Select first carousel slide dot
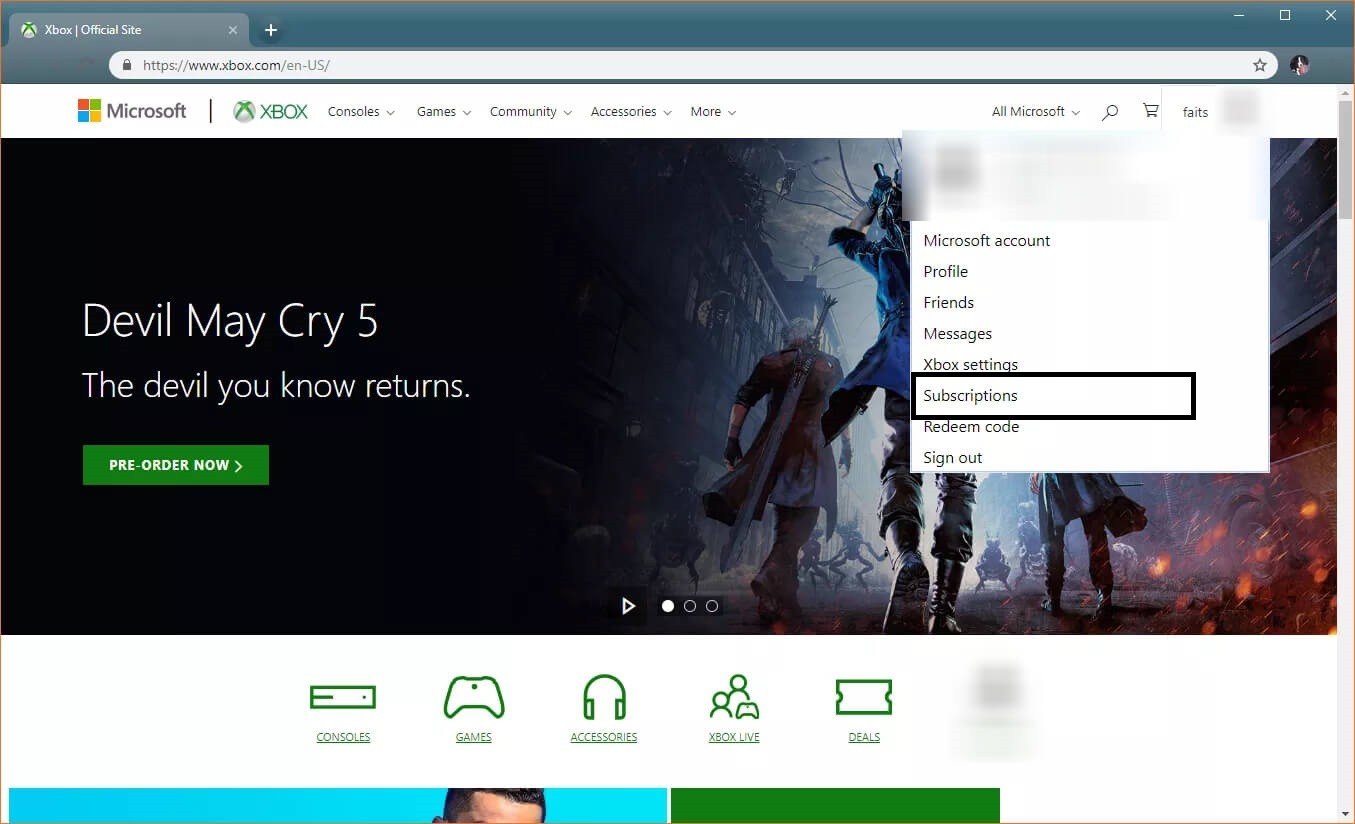This screenshot has width=1355, height=824. (668, 606)
